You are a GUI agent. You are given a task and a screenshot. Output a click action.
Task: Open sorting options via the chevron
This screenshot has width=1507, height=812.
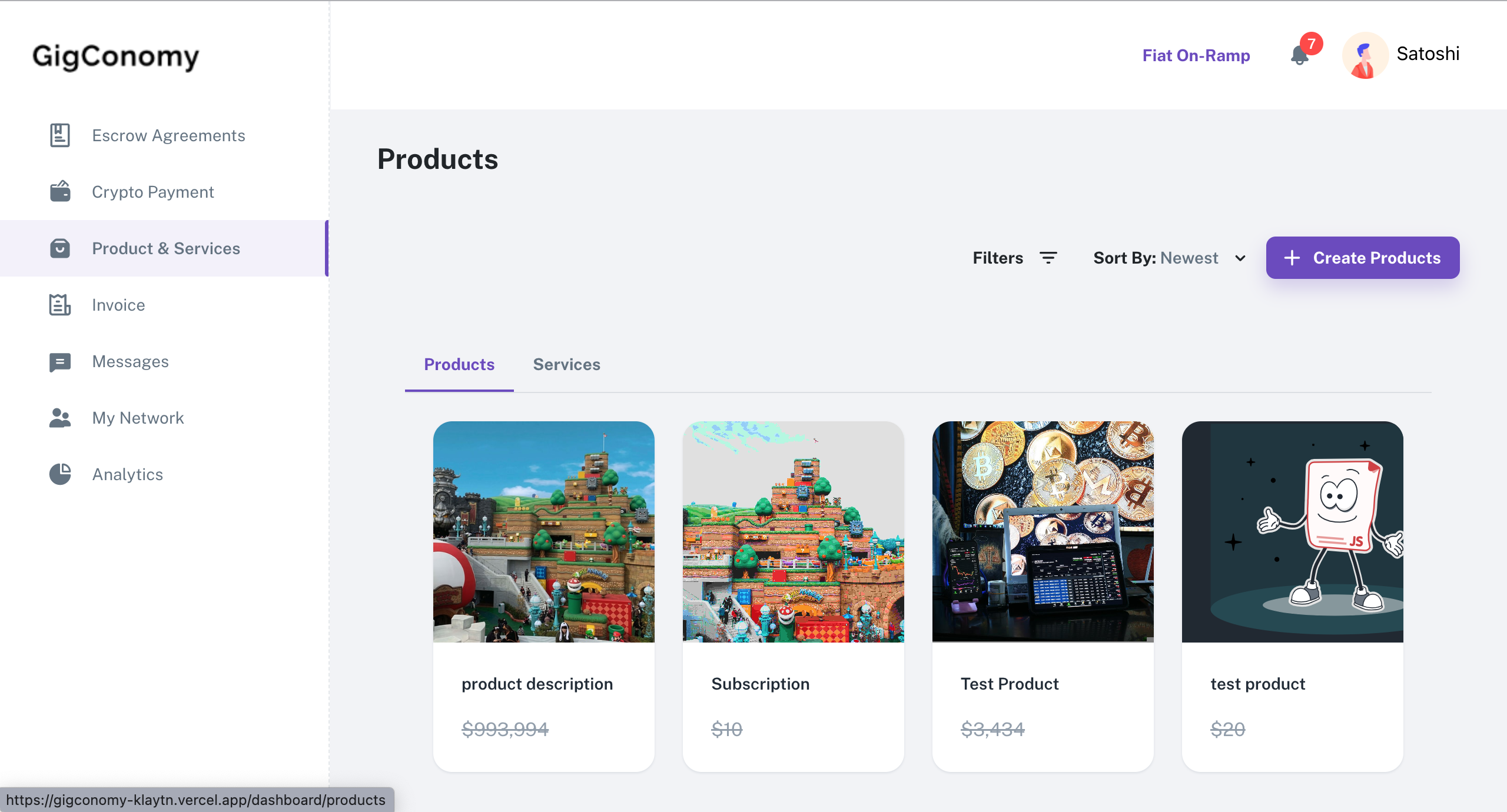[1239, 258]
